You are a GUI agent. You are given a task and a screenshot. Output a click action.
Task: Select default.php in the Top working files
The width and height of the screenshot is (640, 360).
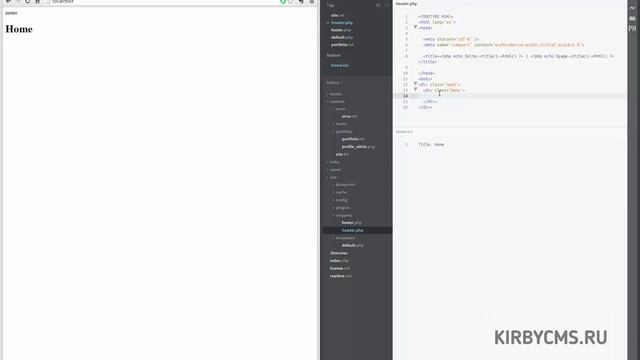coord(342,37)
